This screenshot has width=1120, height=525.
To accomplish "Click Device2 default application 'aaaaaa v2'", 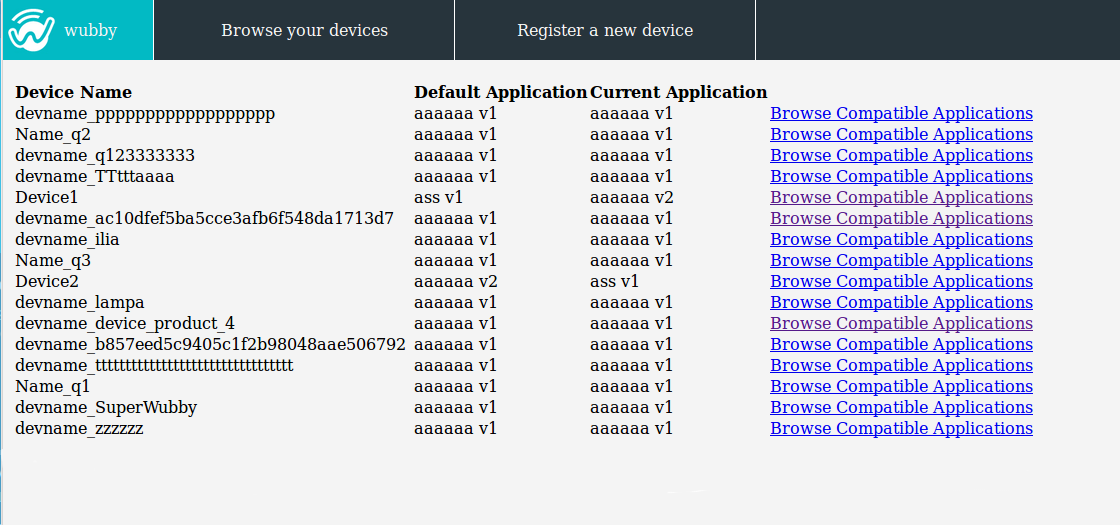I will (x=456, y=281).
